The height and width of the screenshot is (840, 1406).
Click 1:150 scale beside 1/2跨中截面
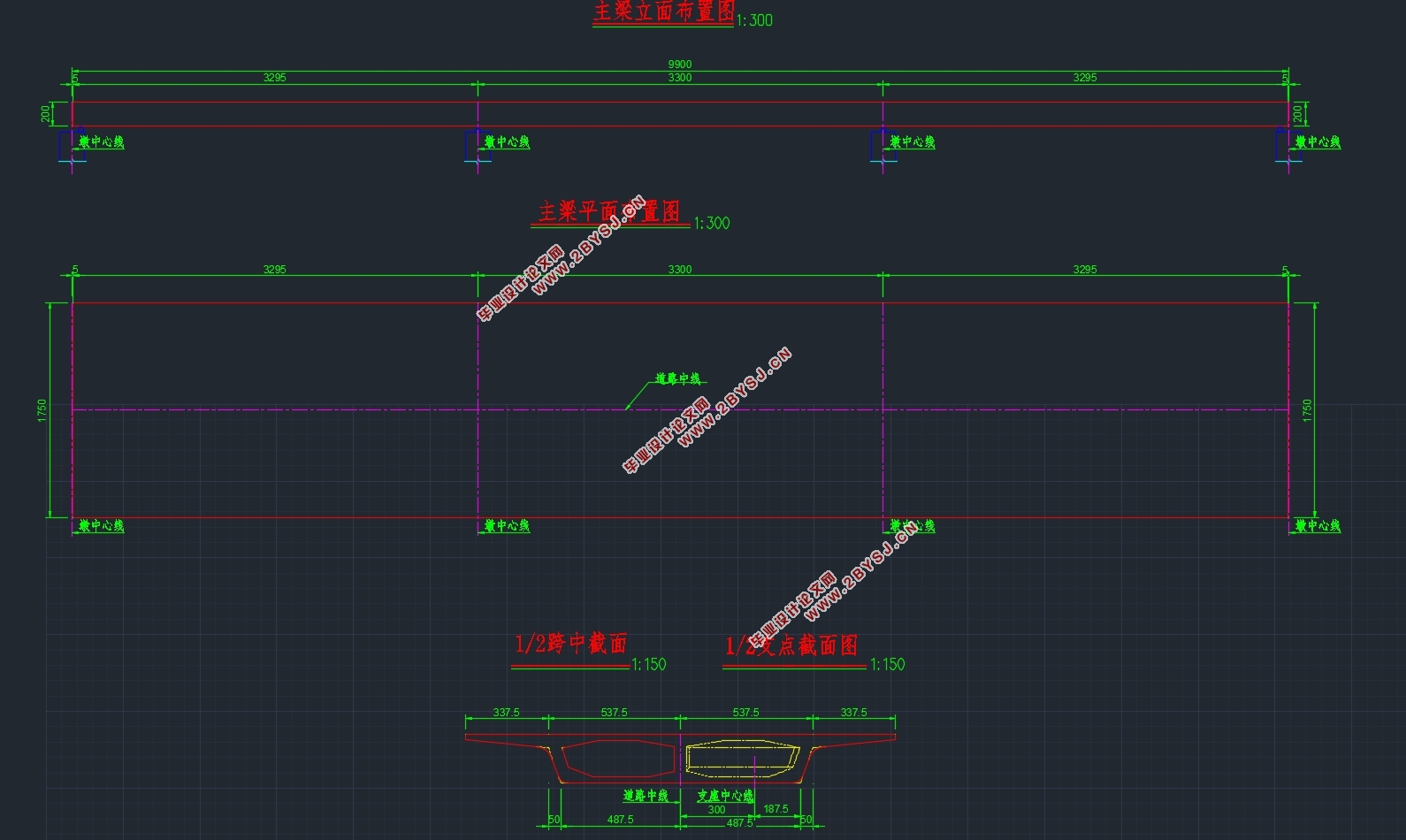[x=649, y=665]
